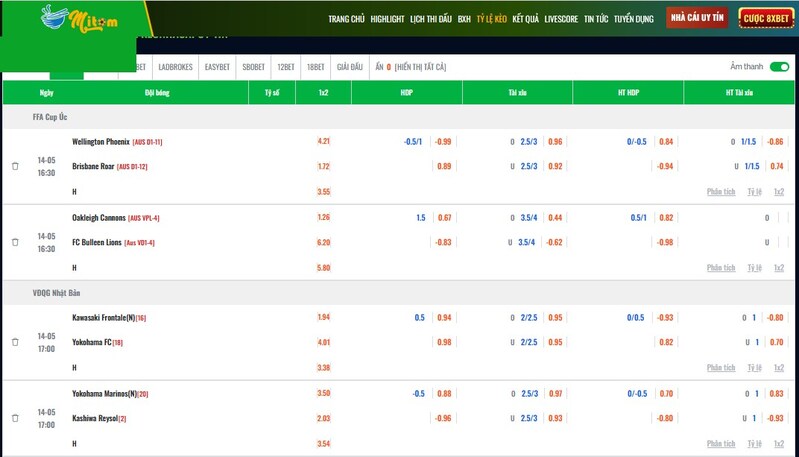This screenshot has width=799, height=457.
Task: Open 1x2 link for Kawasaki Frontale match
Action: [779, 367]
